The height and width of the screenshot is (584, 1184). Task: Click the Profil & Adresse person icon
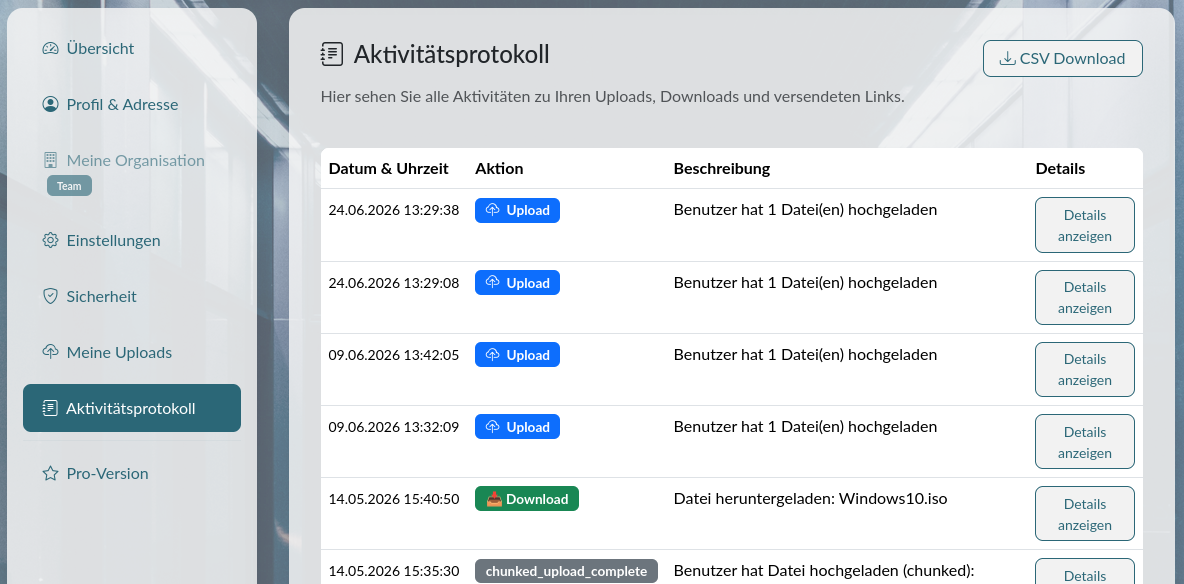pos(51,105)
